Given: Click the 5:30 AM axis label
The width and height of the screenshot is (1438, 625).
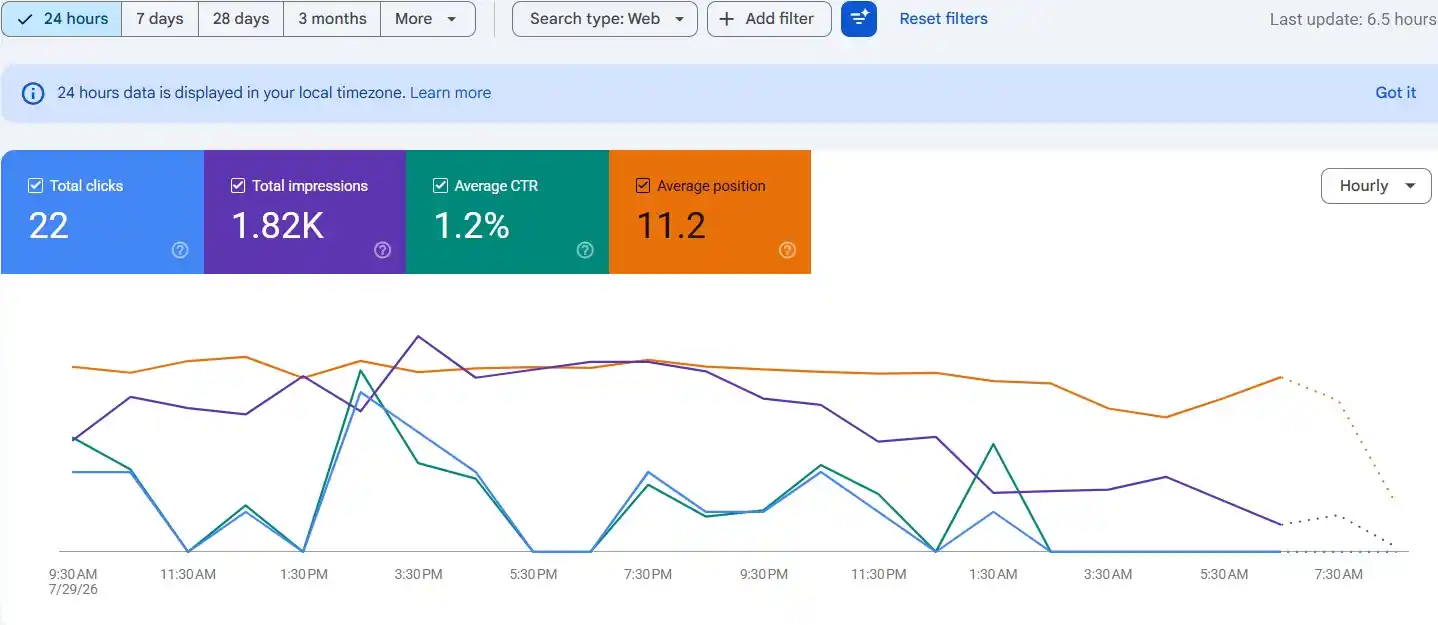Looking at the screenshot, I should (x=1223, y=574).
